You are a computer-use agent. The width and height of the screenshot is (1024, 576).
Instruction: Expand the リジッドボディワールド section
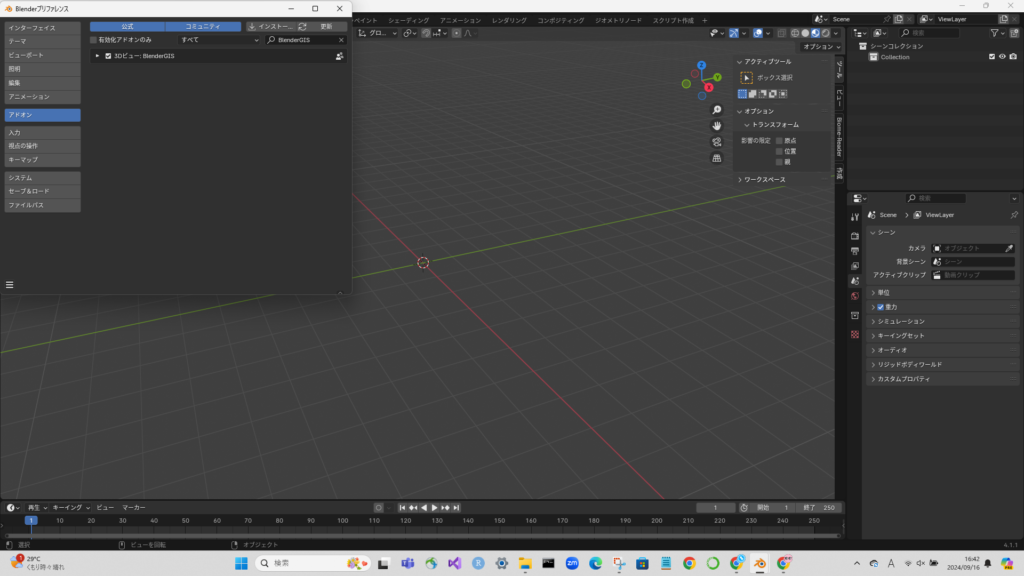[908, 365]
